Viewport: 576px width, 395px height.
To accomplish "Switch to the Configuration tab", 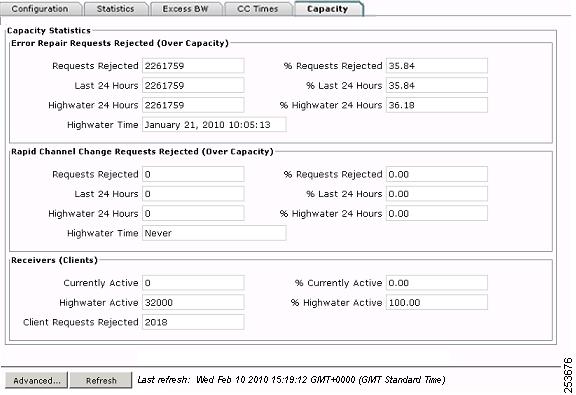I will coord(40,9).
